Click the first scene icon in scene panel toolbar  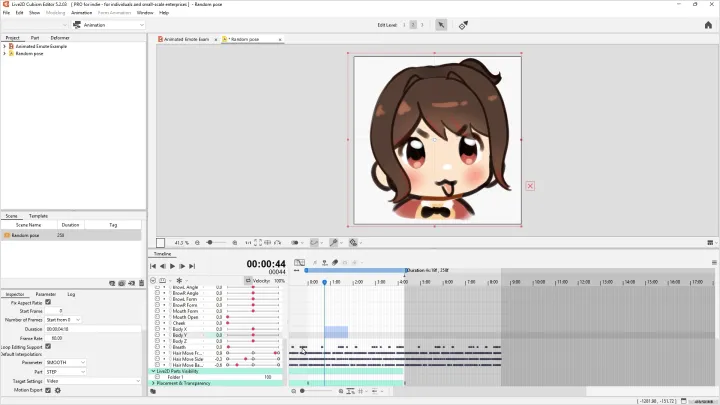click(x=112, y=283)
